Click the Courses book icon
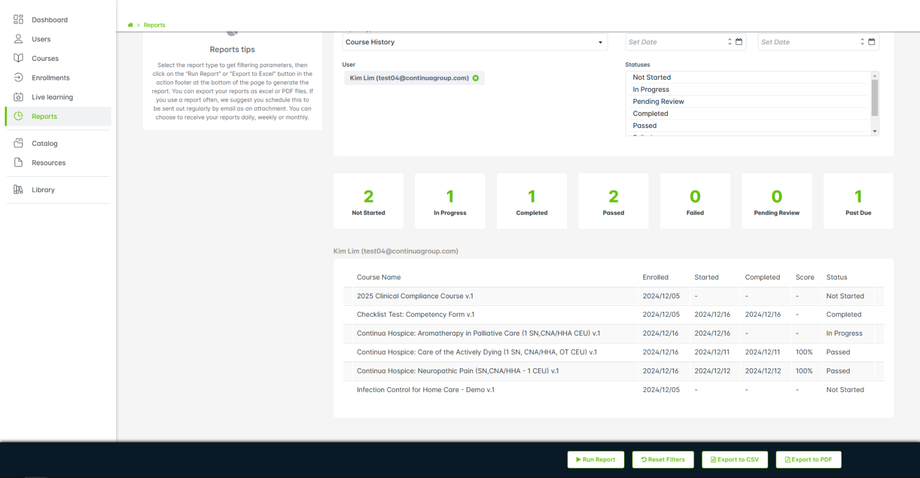Screen dimensions: 920x478 (x=18, y=58)
